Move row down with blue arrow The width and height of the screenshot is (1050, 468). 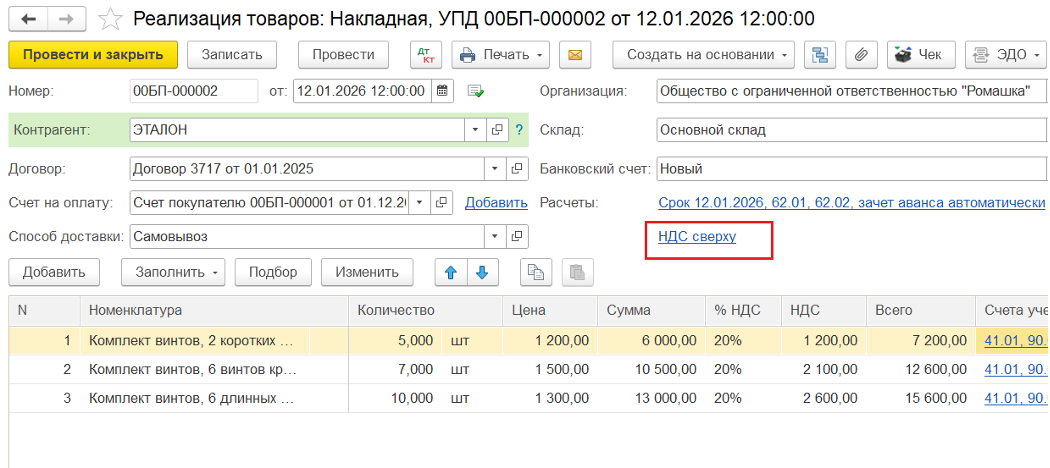482,271
